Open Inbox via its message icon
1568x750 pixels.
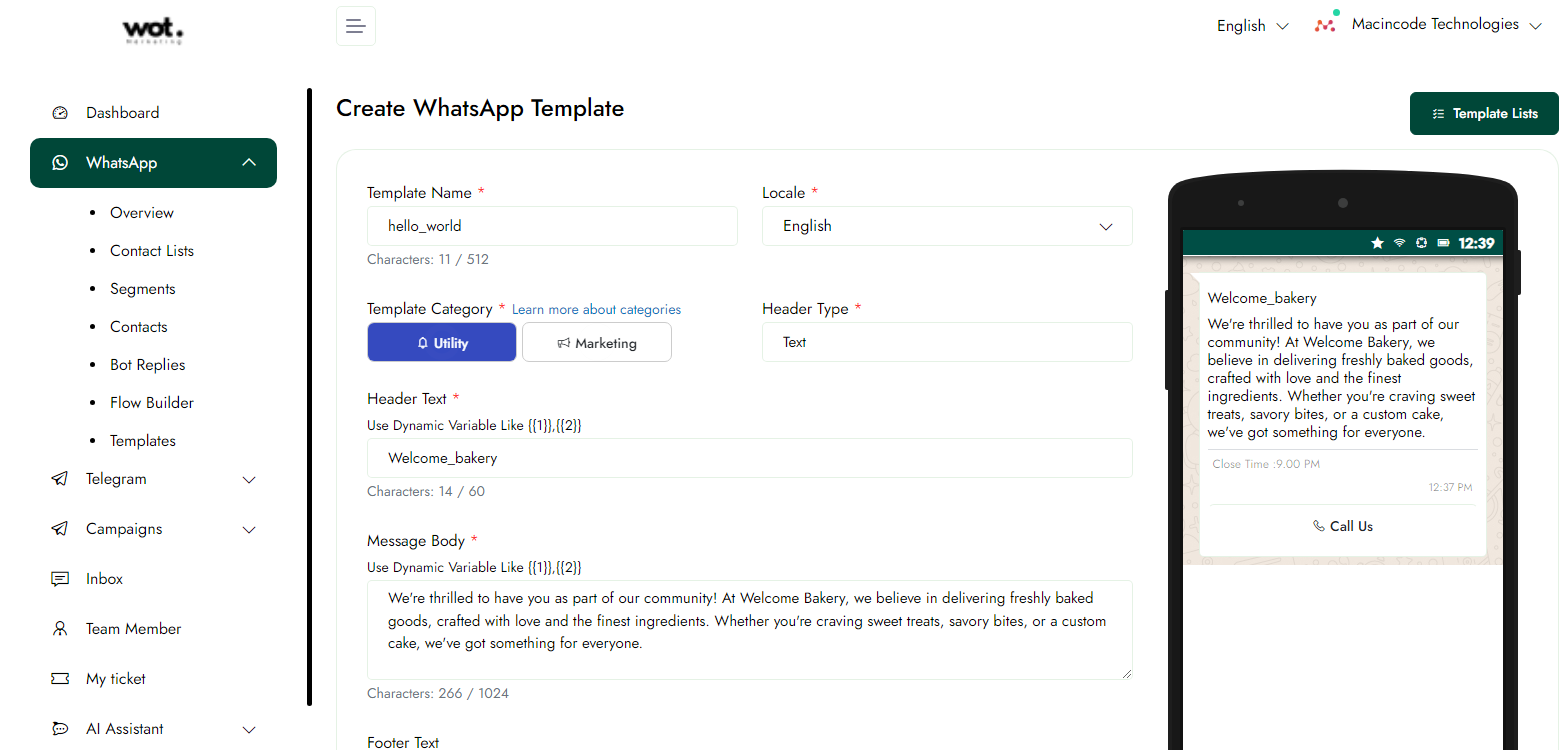point(60,579)
